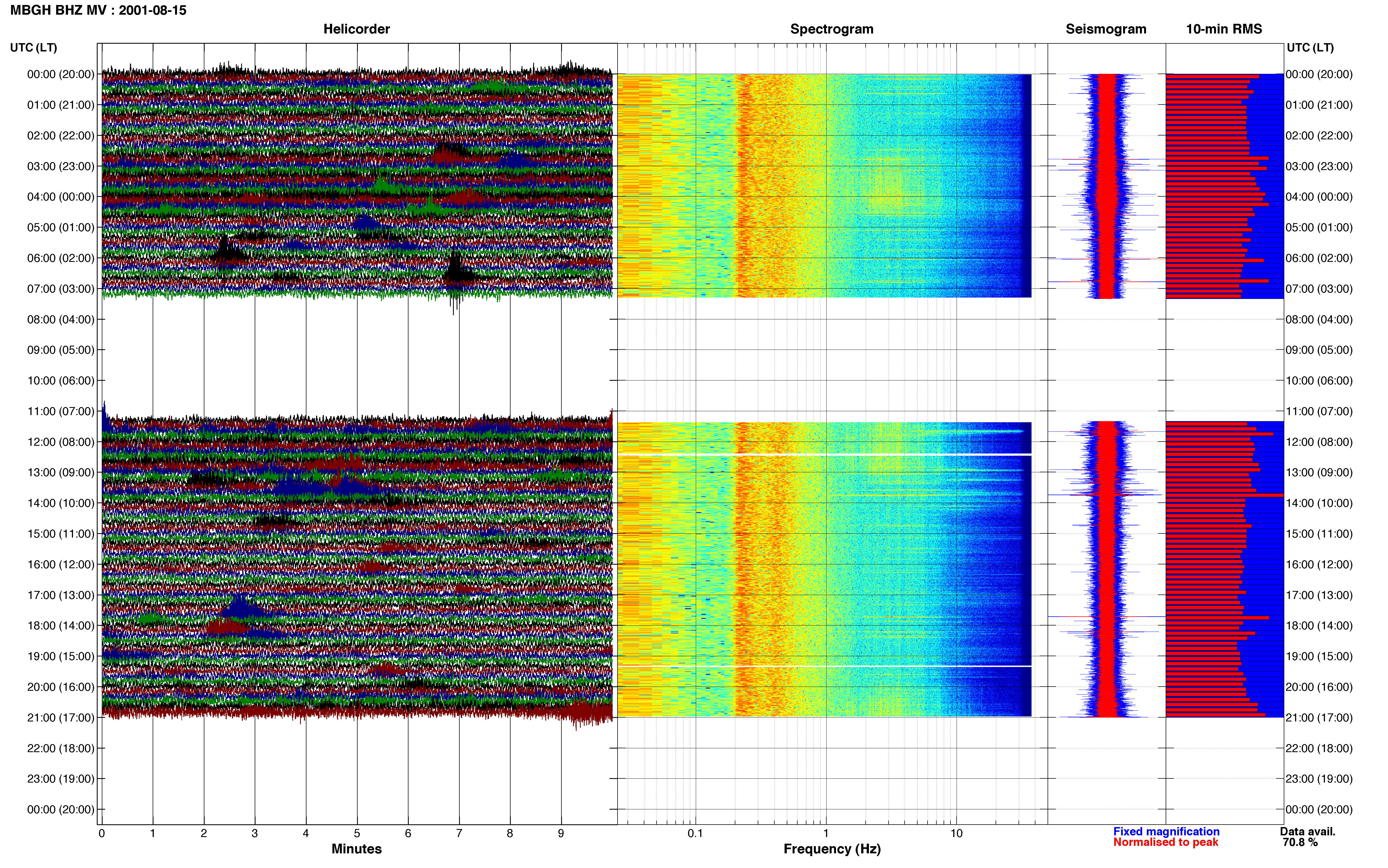This screenshot has height=868, width=1388.
Task: Click 22:00 (18:00) label beside the RMS panel
Action: click(x=1319, y=748)
